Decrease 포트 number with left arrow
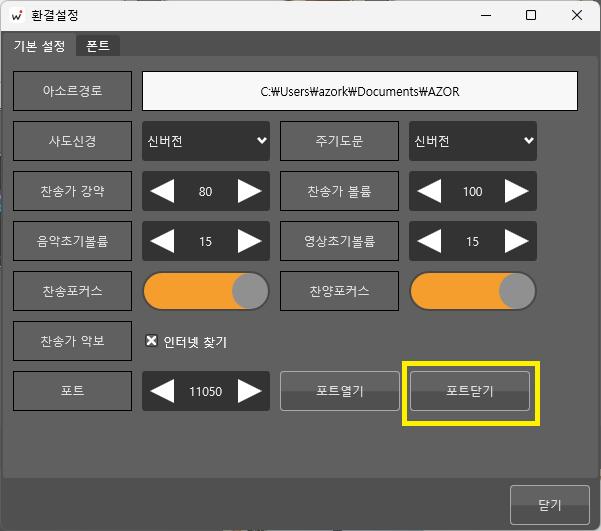 162,391
